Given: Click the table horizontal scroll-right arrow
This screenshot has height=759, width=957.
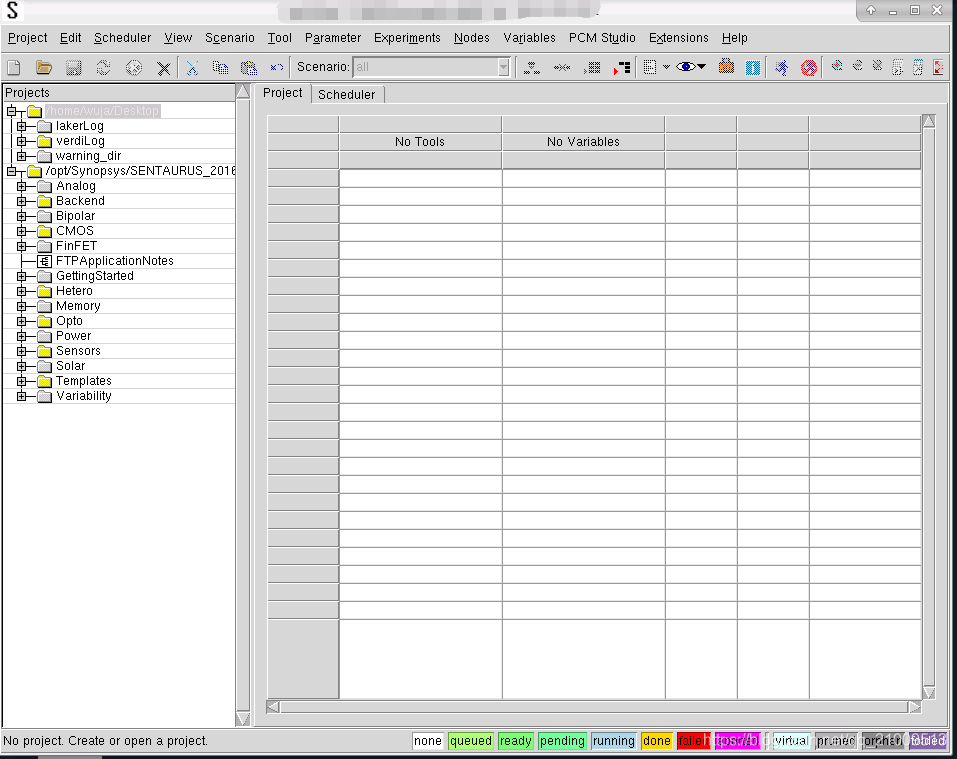Looking at the screenshot, I should coord(914,707).
